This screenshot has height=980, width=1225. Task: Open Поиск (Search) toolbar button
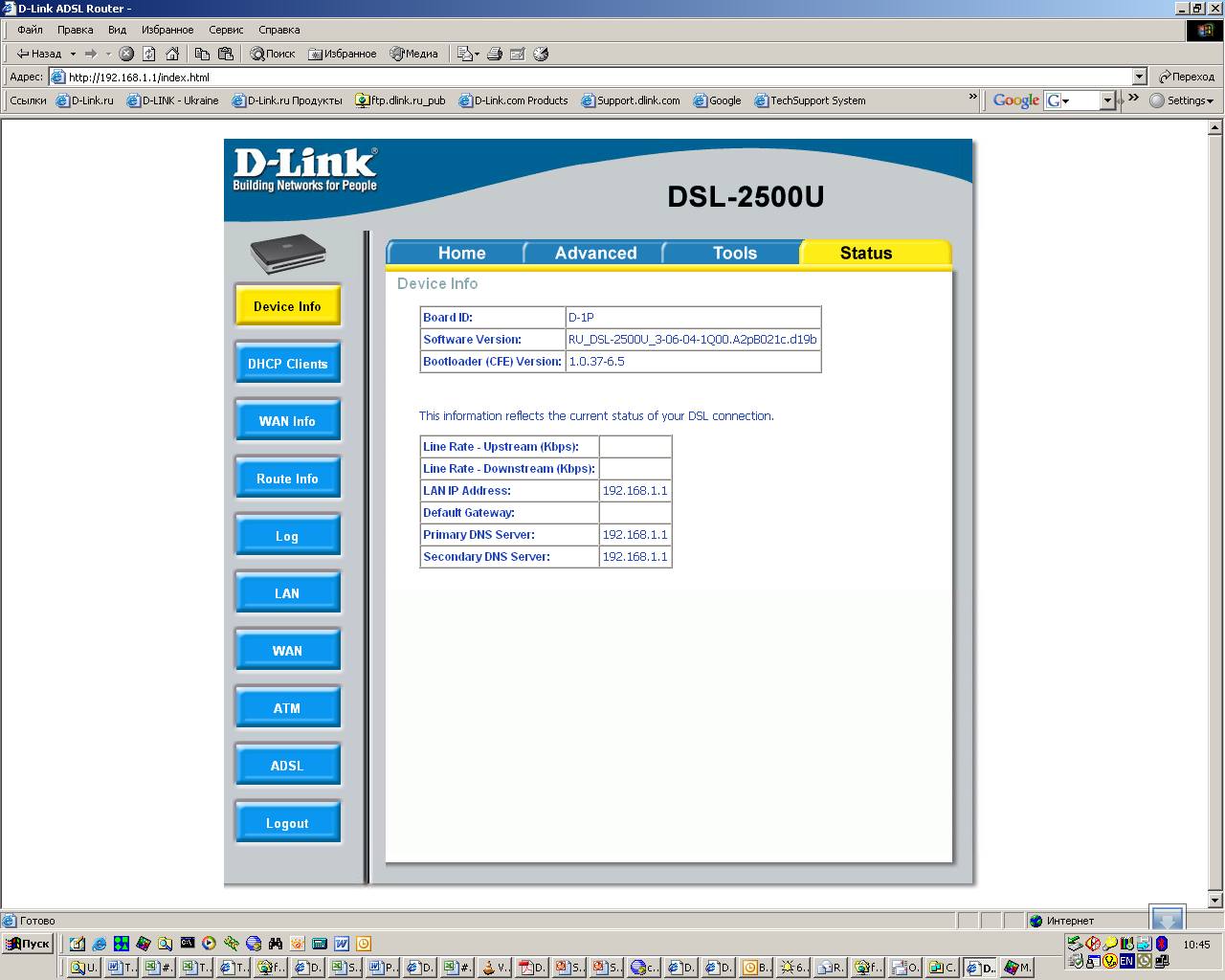point(273,54)
